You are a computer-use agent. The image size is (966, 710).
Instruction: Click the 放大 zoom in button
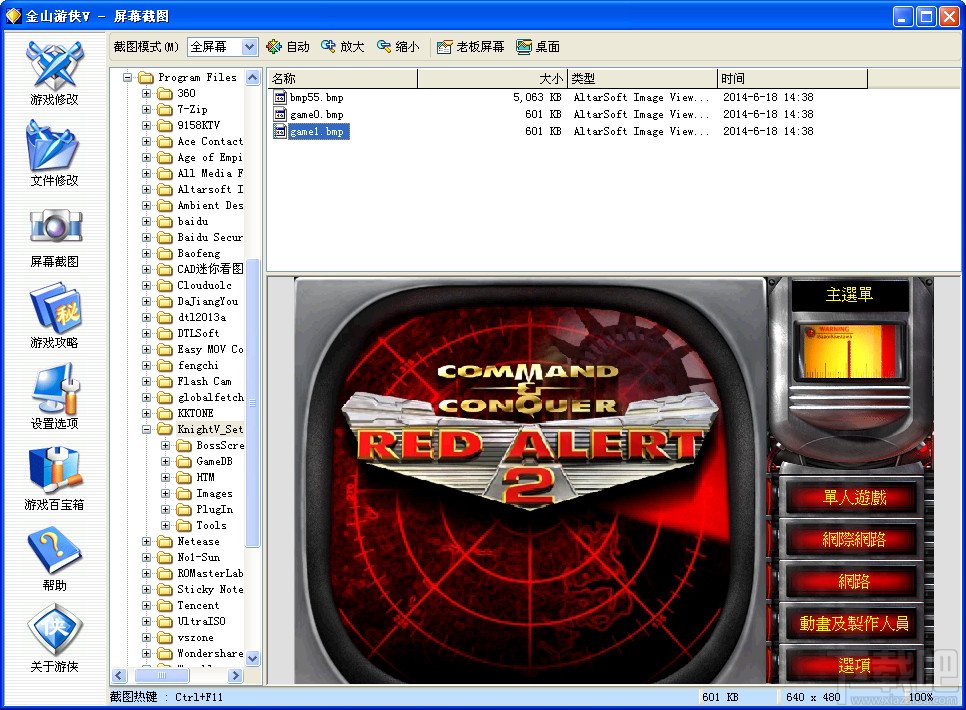[x=342, y=47]
